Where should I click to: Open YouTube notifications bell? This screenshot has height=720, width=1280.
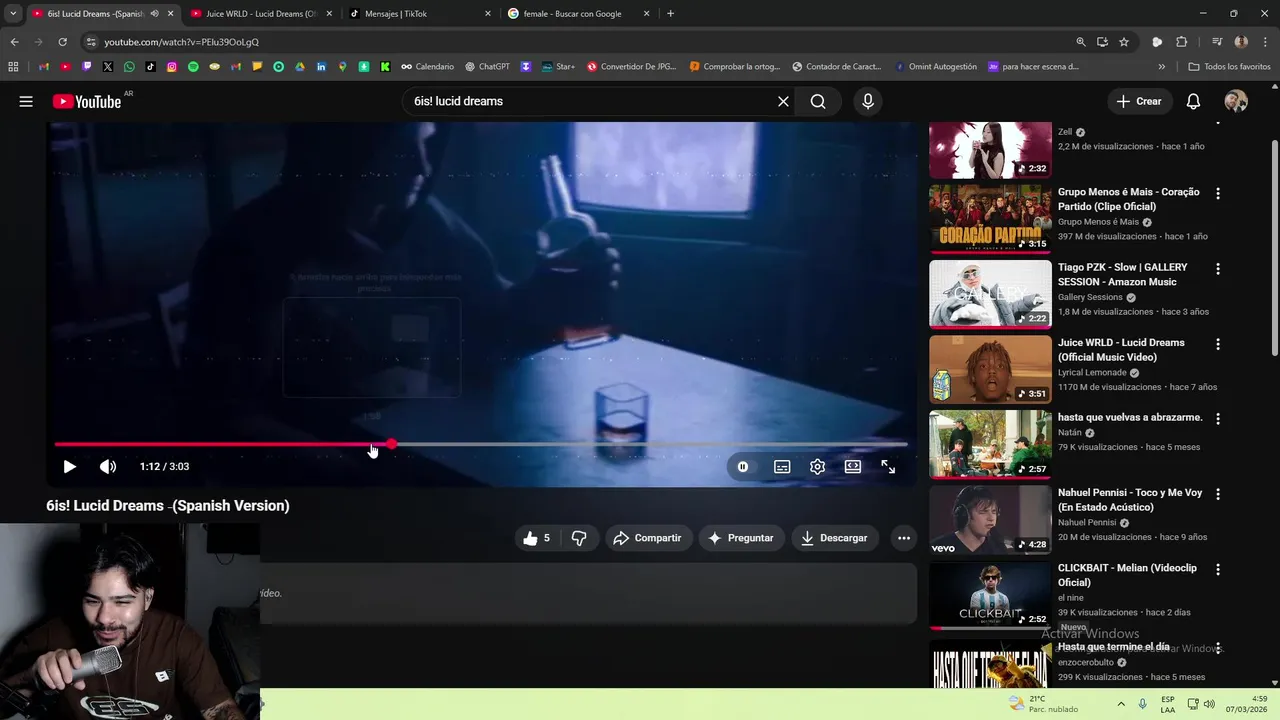pyautogui.click(x=1193, y=101)
